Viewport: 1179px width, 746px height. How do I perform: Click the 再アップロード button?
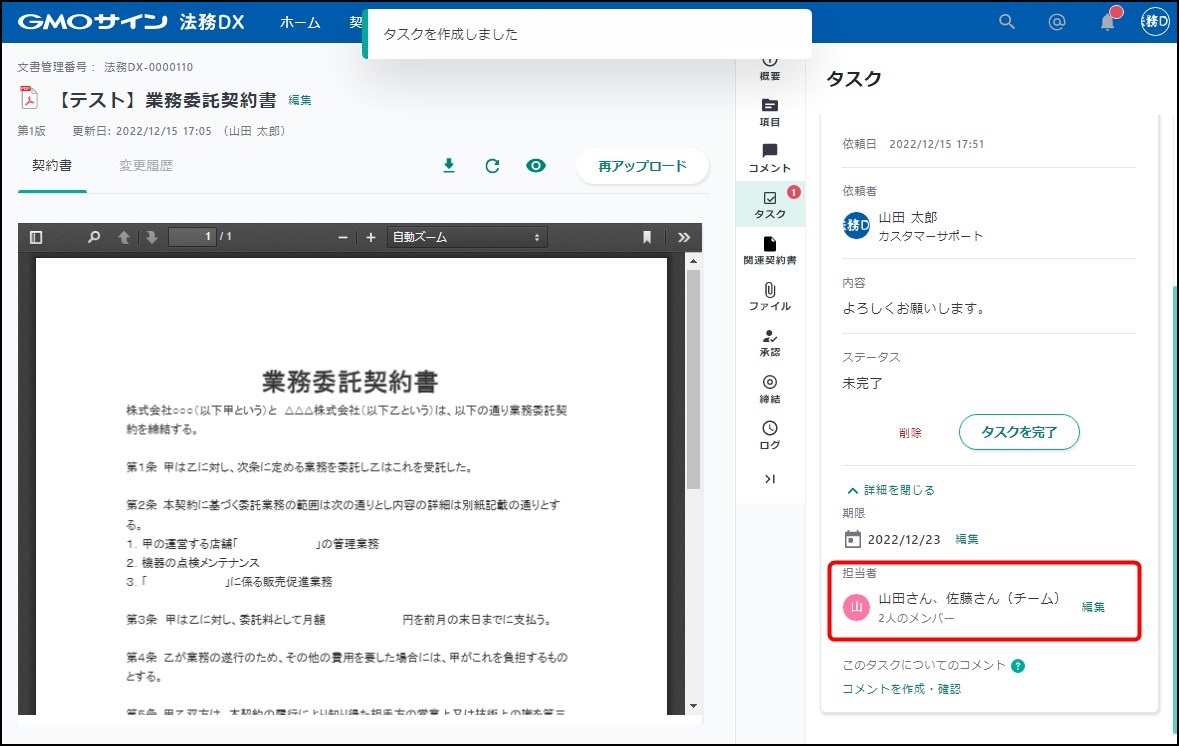[x=642, y=166]
